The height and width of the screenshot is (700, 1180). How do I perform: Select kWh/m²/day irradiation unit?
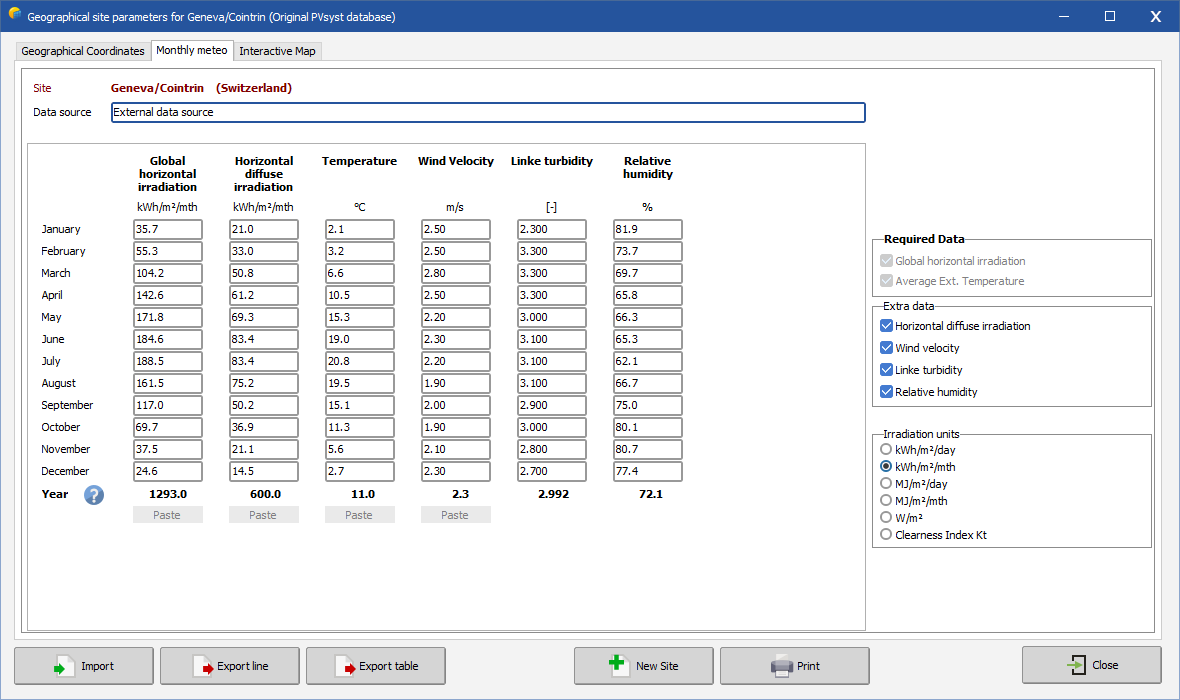(886, 449)
